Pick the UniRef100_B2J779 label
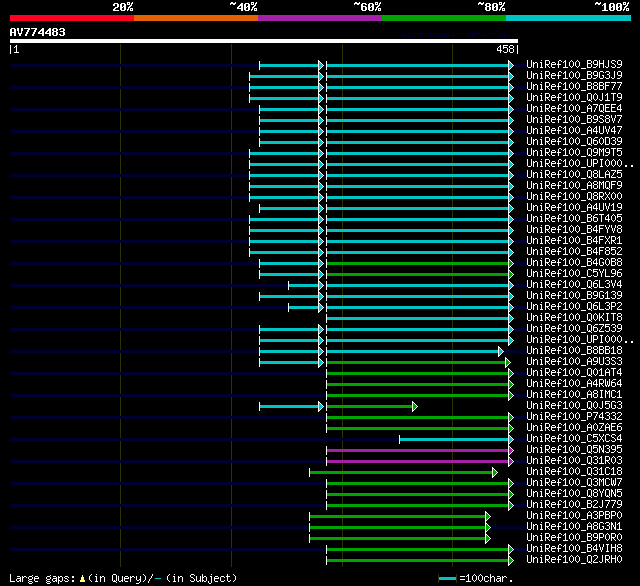 point(574,505)
